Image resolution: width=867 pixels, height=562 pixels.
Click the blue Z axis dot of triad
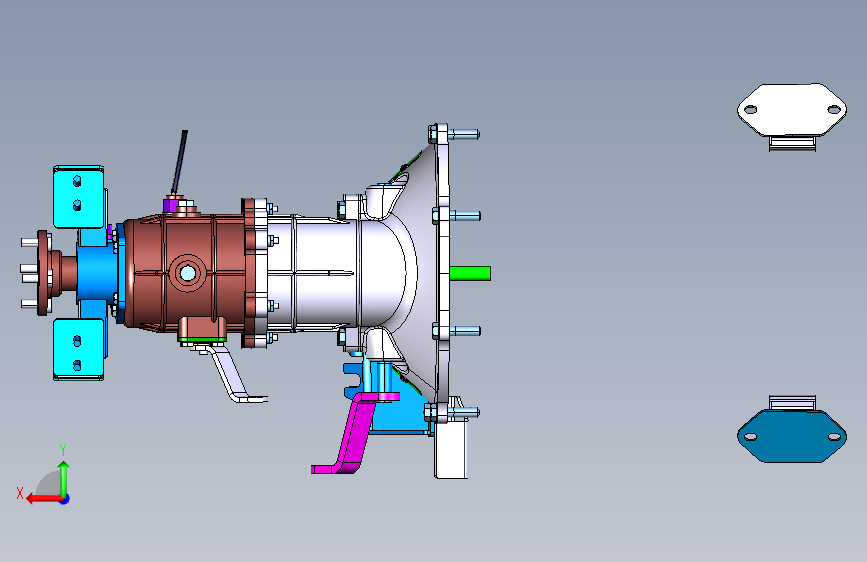(65, 499)
